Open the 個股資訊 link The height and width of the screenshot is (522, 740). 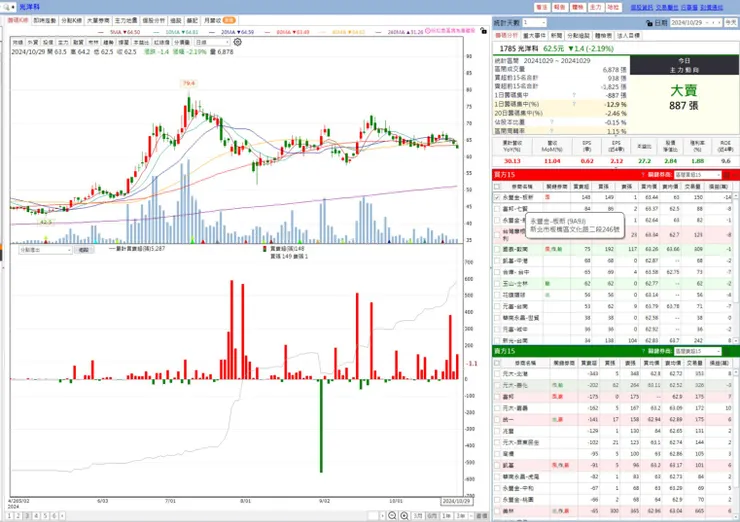tap(642, 8)
